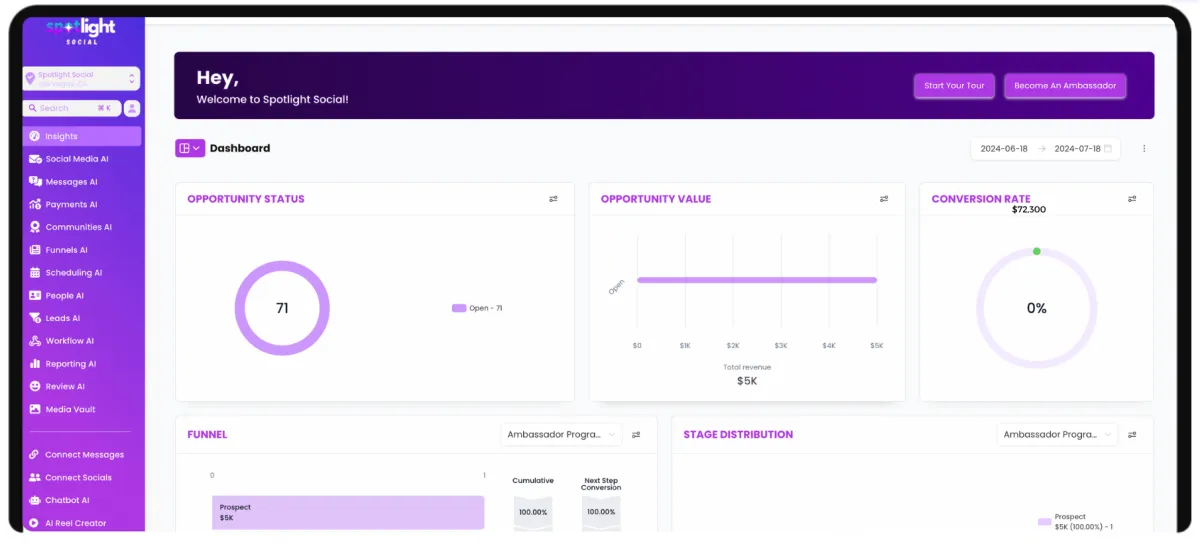Click the AI Reel Creator play icon

click(x=35, y=523)
